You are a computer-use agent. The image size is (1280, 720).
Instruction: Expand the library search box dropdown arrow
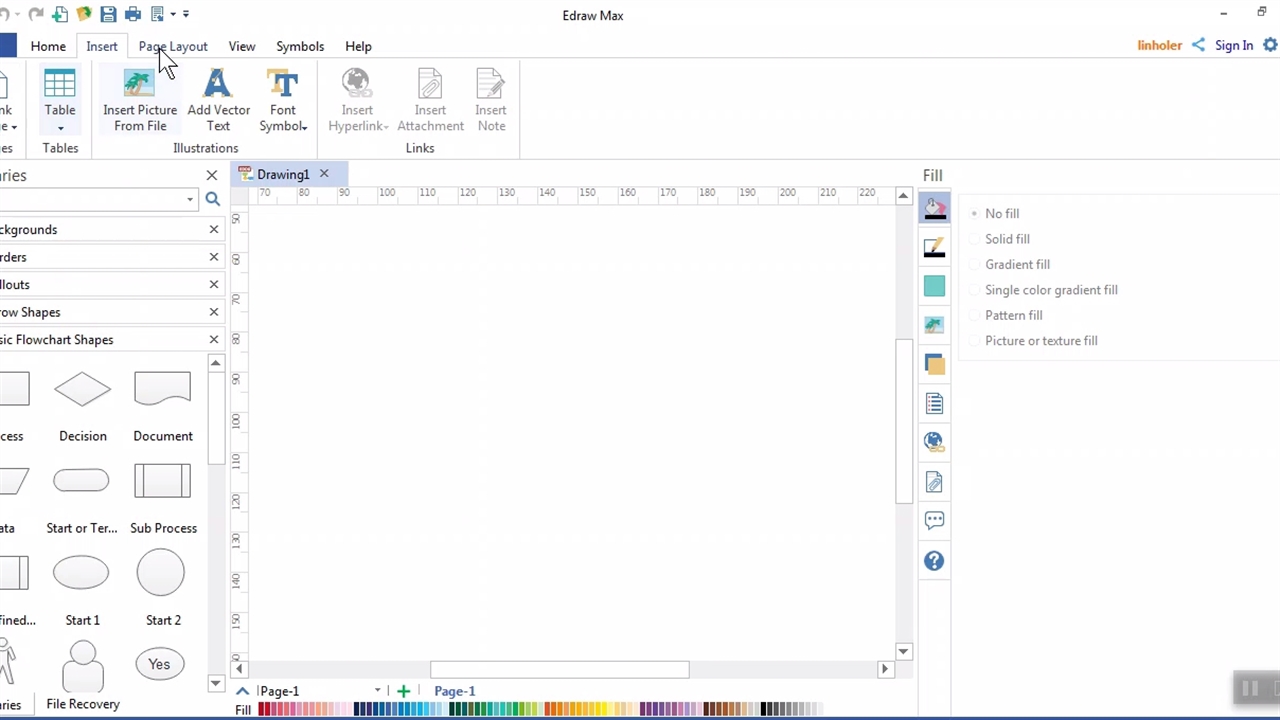pyautogui.click(x=189, y=200)
